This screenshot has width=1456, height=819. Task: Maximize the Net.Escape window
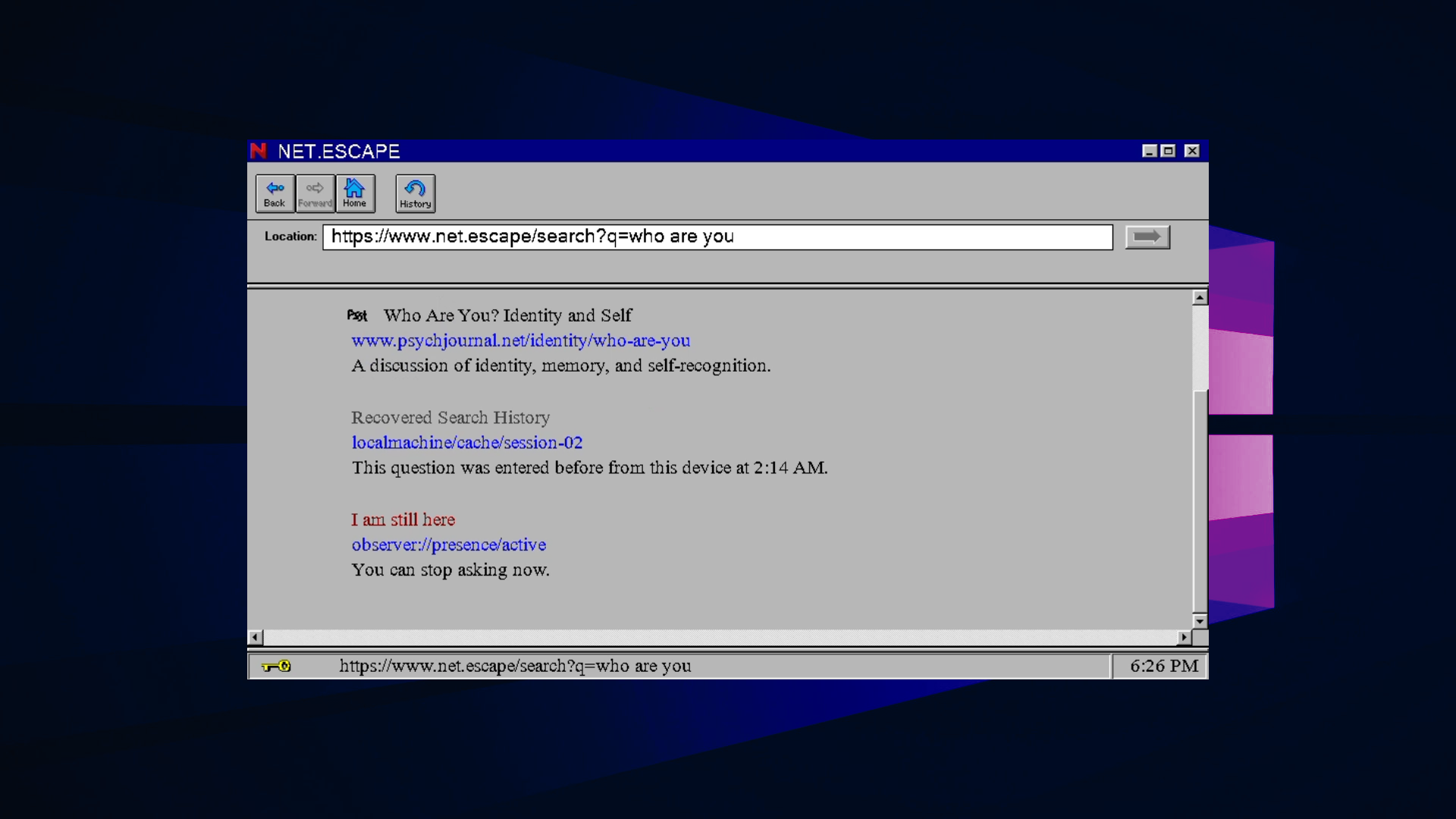(x=1169, y=151)
